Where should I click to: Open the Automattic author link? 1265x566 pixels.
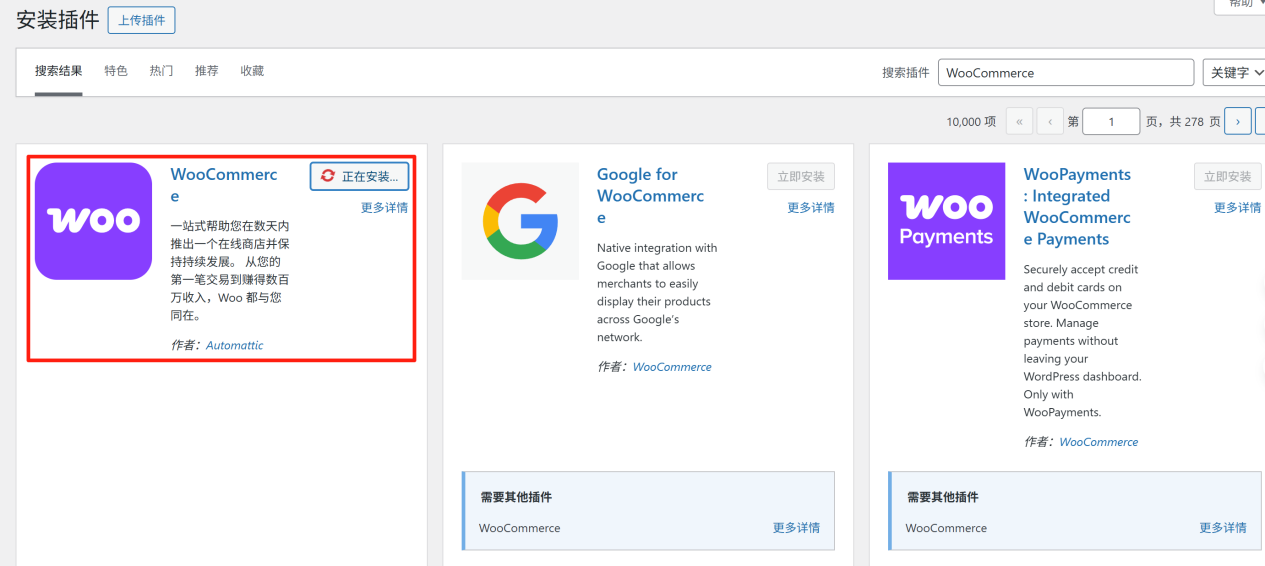pyautogui.click(x=235, y=345)
